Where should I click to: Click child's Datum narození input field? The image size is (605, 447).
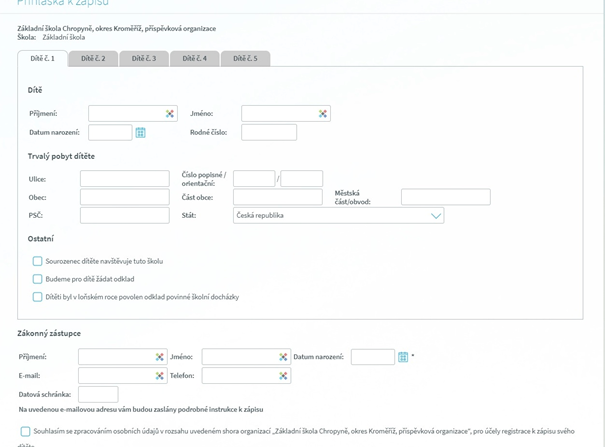point(110,133)
